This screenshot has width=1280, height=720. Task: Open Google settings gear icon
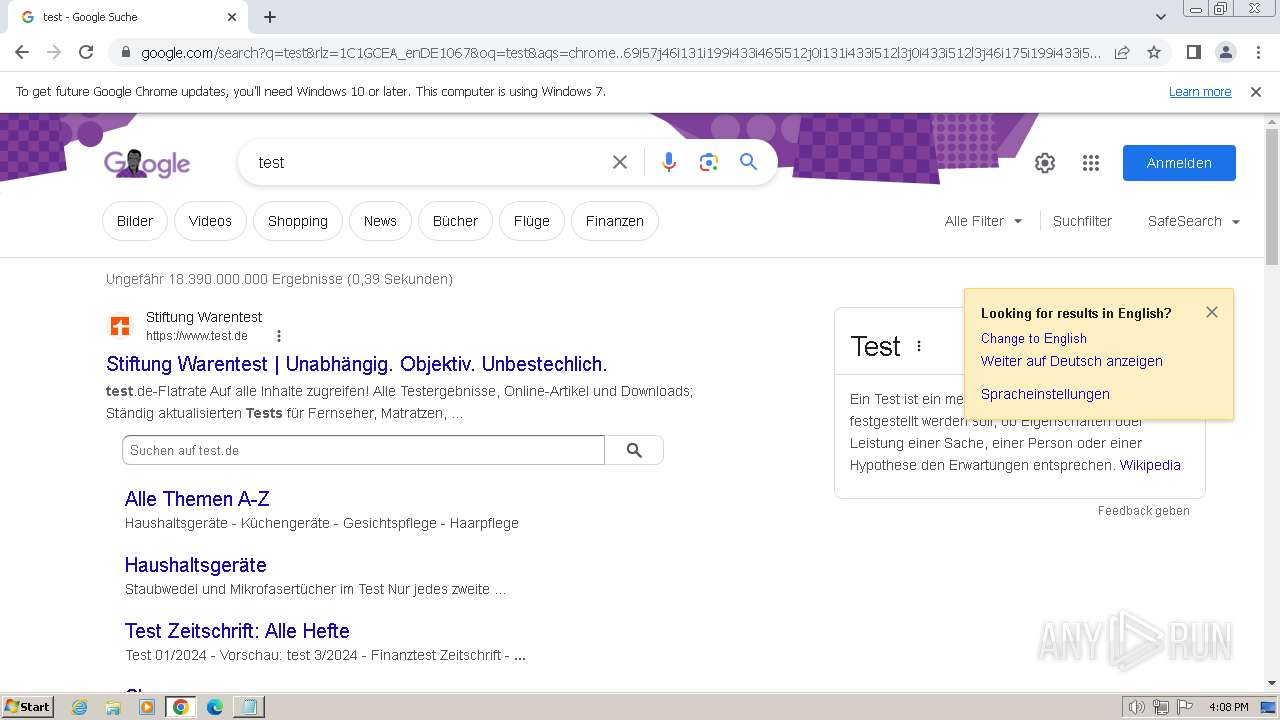(1045, 163)
